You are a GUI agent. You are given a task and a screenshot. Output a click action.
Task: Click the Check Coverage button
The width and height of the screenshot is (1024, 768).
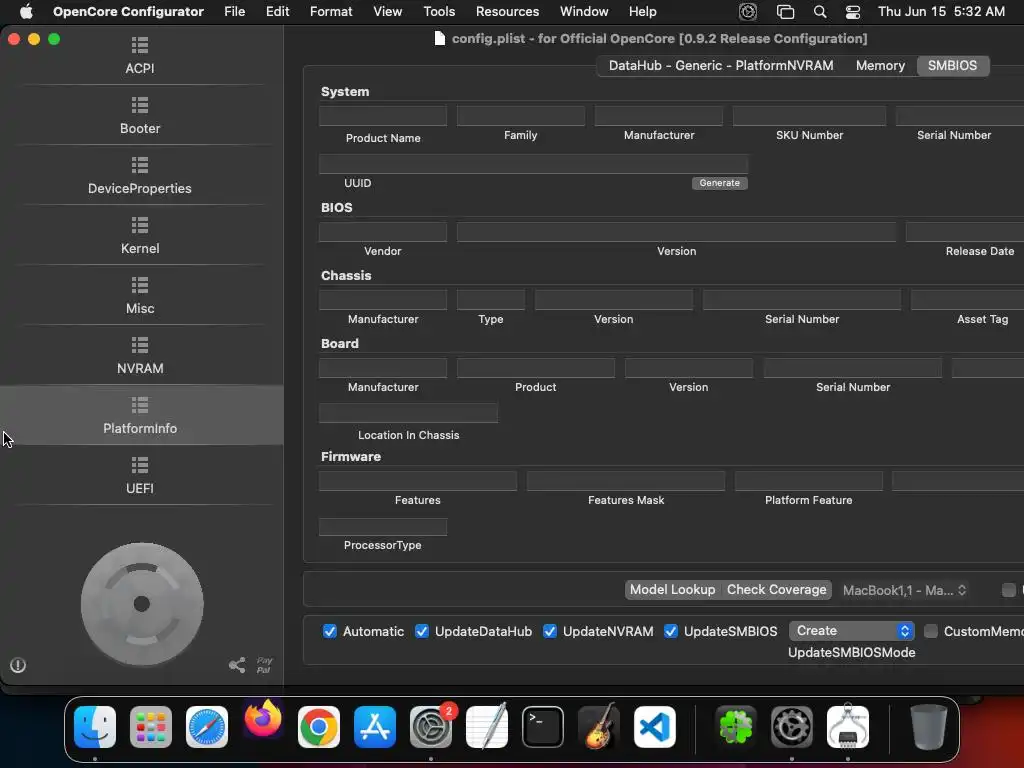[776, 590]
